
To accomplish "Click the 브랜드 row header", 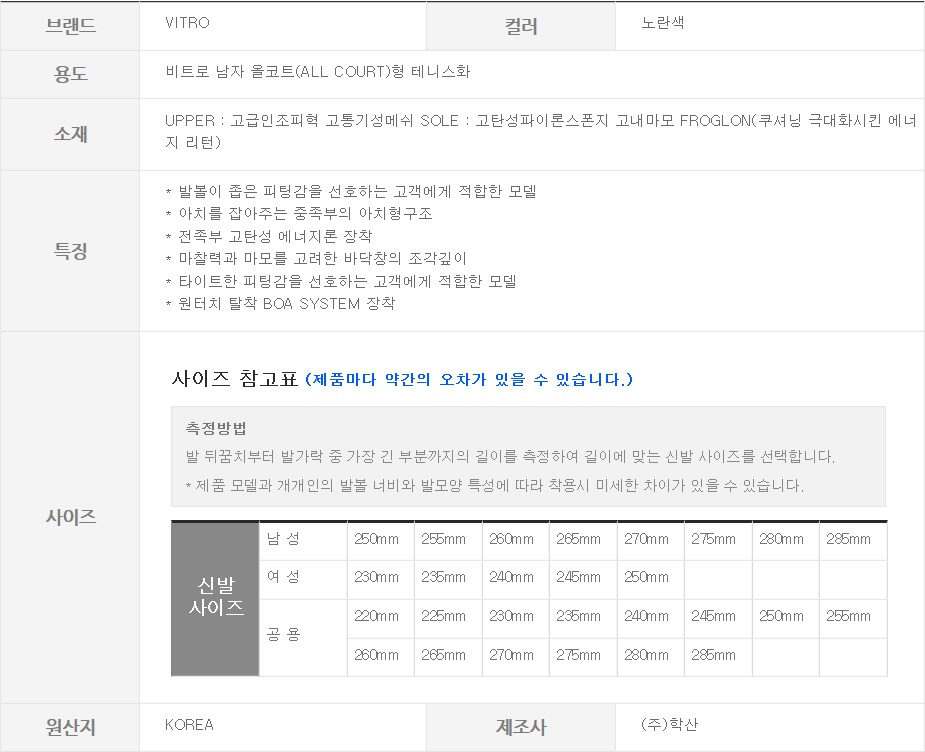I will point(70,26).
